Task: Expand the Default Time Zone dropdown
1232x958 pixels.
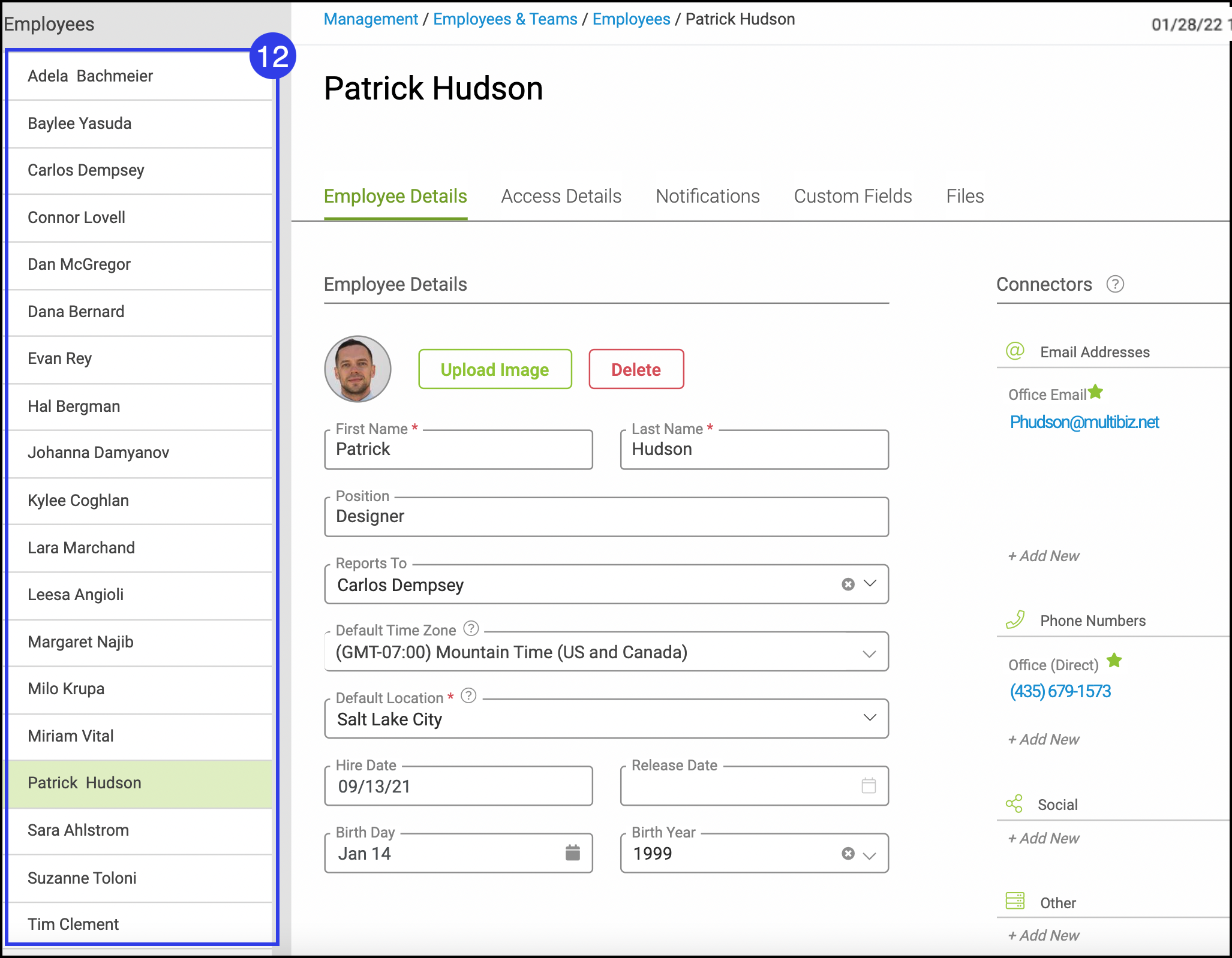Action: [x=869, y=653]
